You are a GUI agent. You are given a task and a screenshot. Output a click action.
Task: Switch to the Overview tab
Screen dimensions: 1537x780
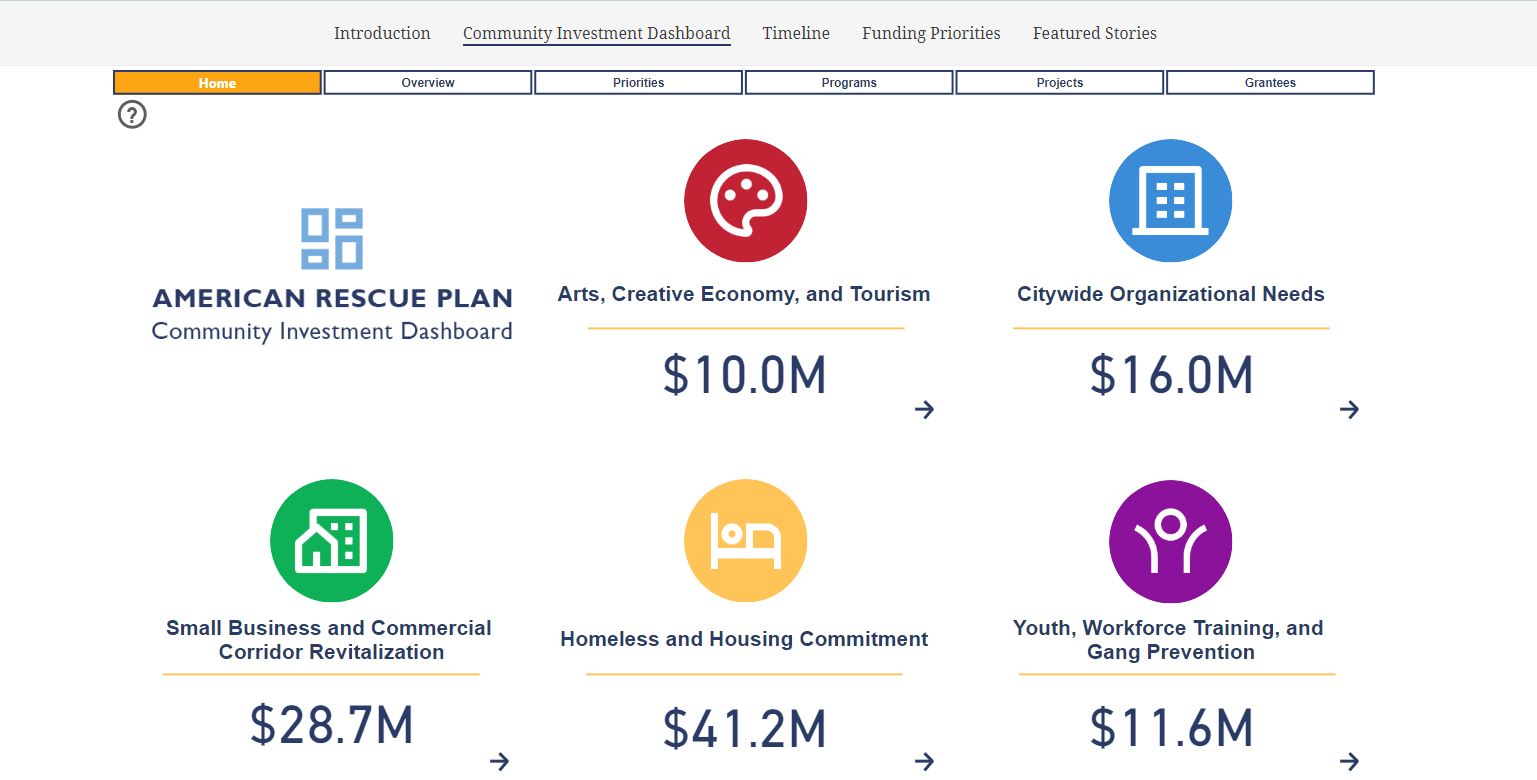(428, 83)
